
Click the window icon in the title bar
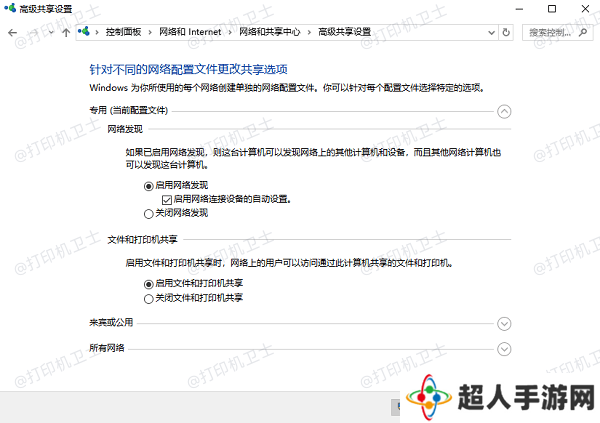[x=9, y=9]
